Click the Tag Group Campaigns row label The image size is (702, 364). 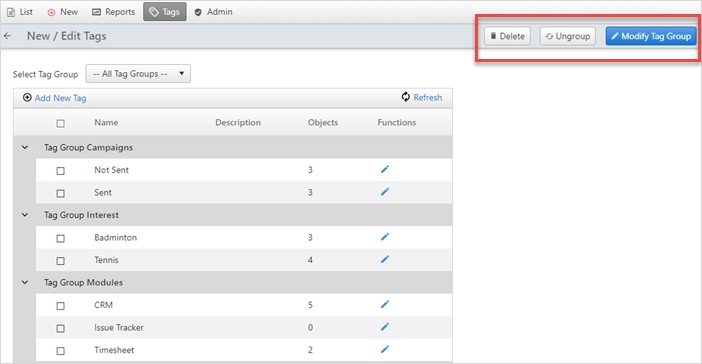tap(88, 147)
